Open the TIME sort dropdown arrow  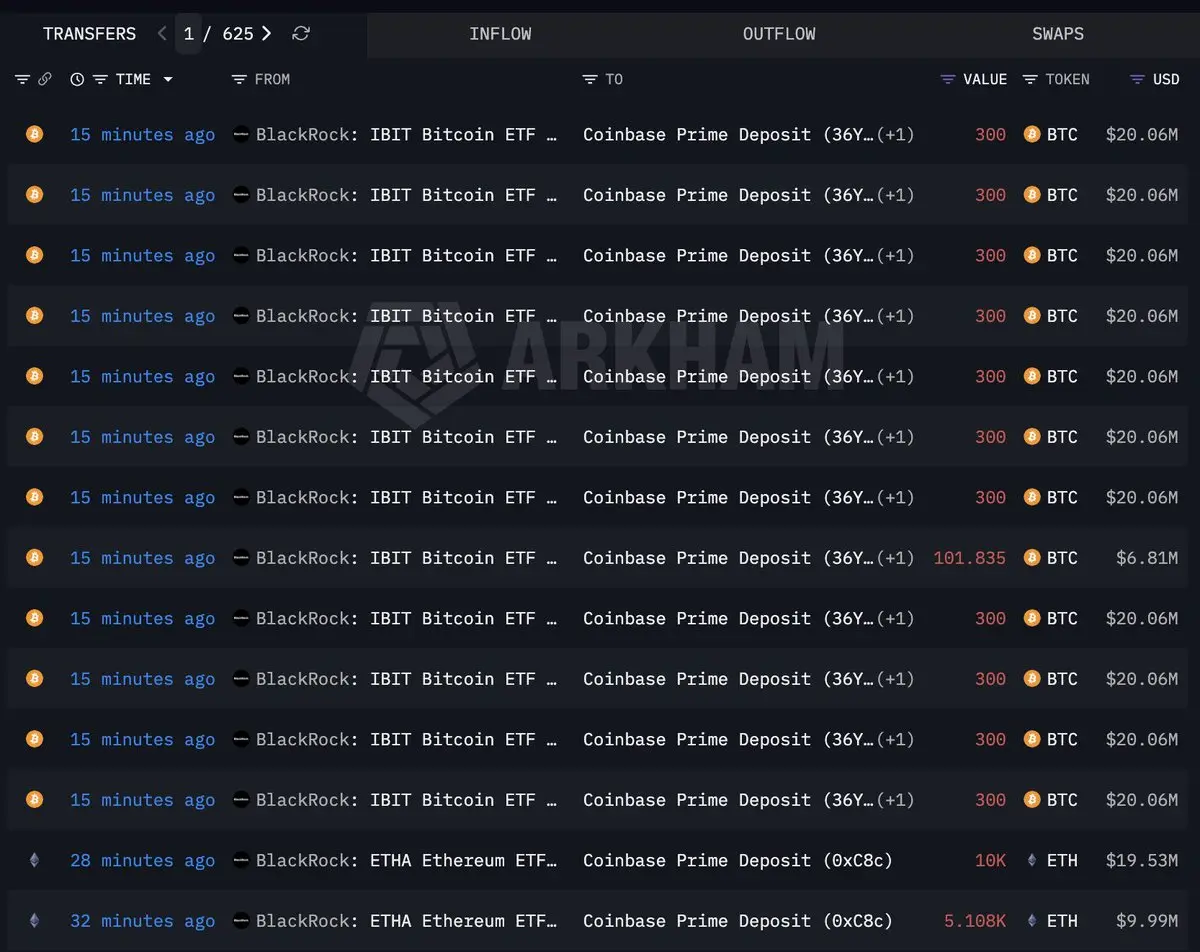[x=167, y=79]
